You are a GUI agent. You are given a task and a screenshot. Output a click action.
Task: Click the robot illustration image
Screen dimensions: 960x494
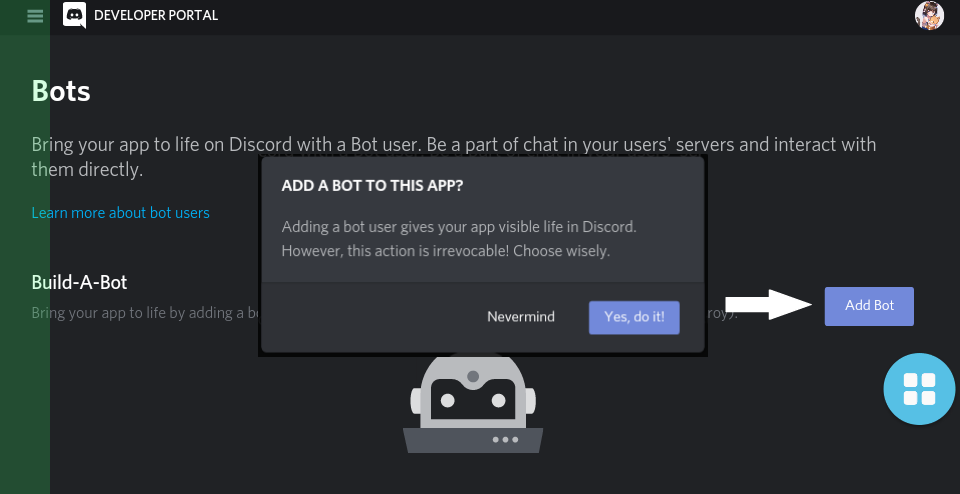tap(473, 404)
